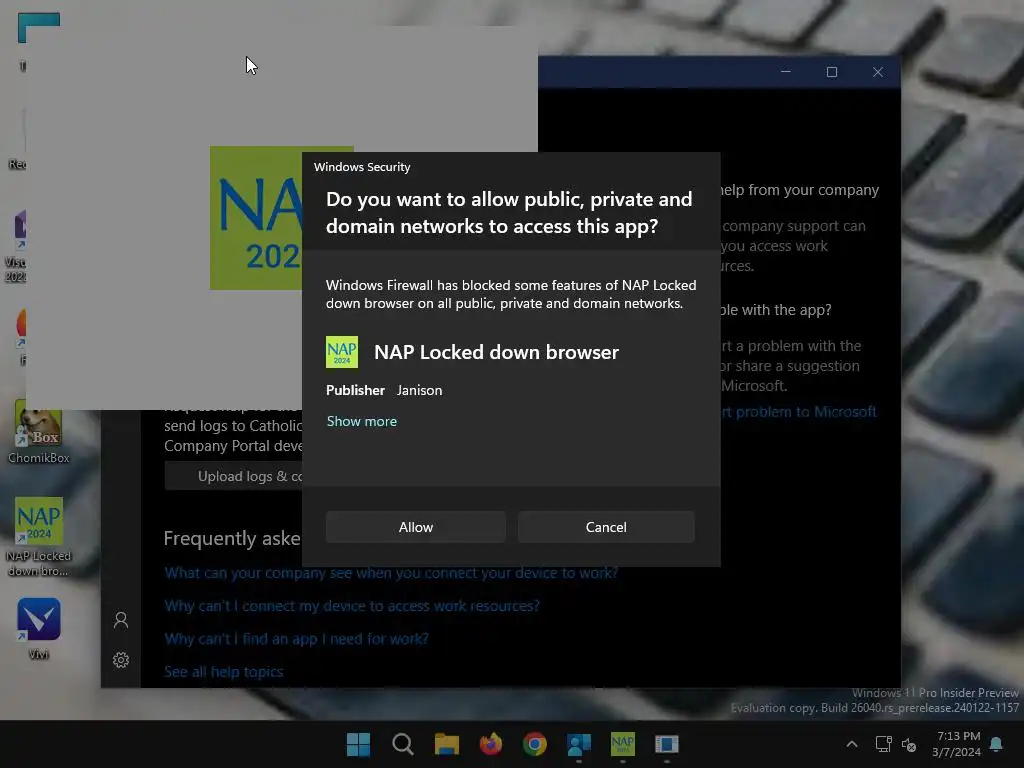Open See all help topics link

coord(223,671)
